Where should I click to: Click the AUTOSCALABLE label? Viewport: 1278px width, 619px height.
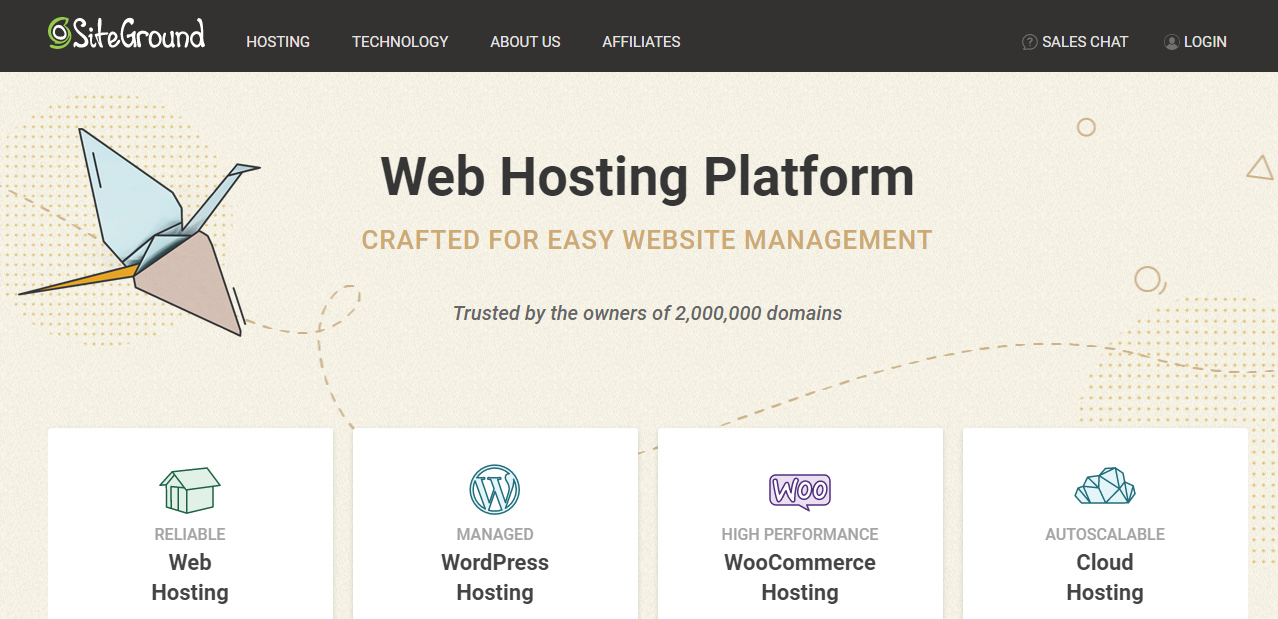point(1105,534)
